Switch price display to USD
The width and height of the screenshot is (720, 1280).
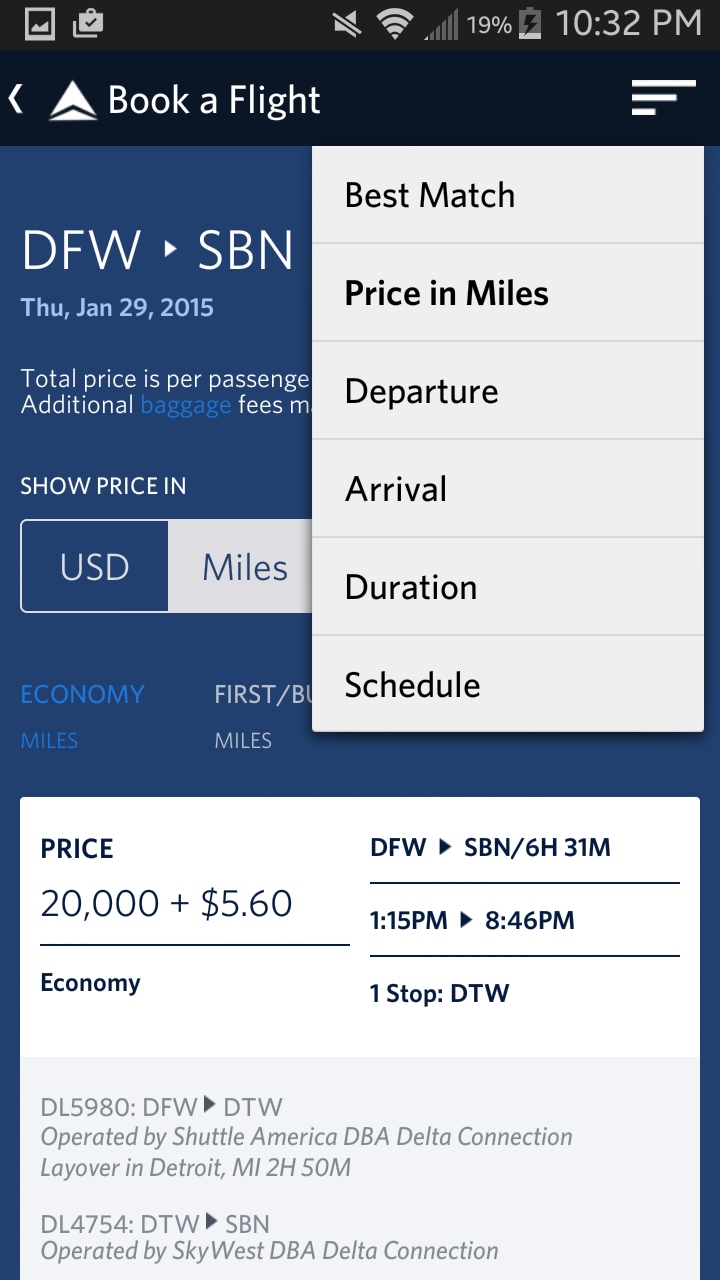click(95, 567)
